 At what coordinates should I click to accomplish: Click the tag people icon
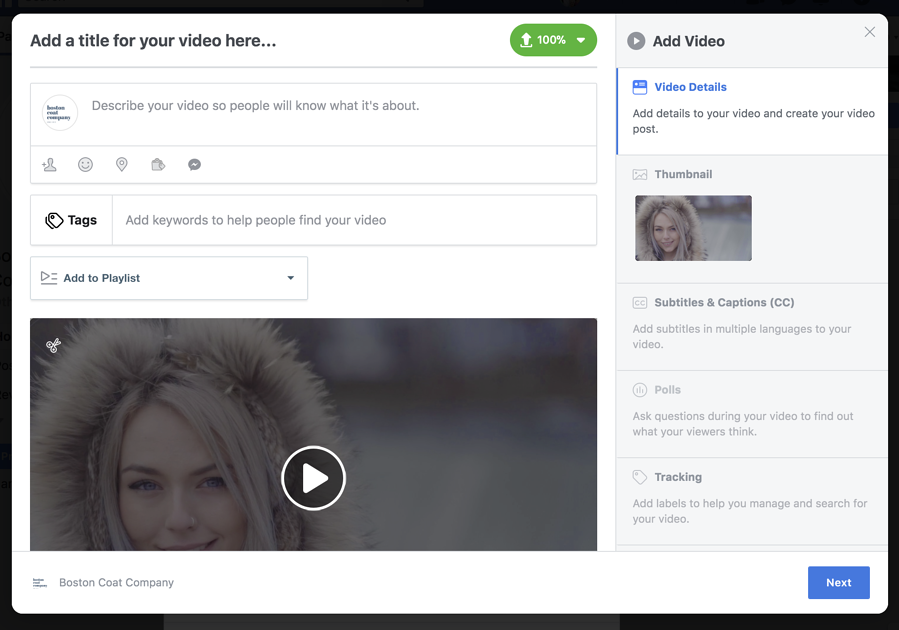(49, 165)
